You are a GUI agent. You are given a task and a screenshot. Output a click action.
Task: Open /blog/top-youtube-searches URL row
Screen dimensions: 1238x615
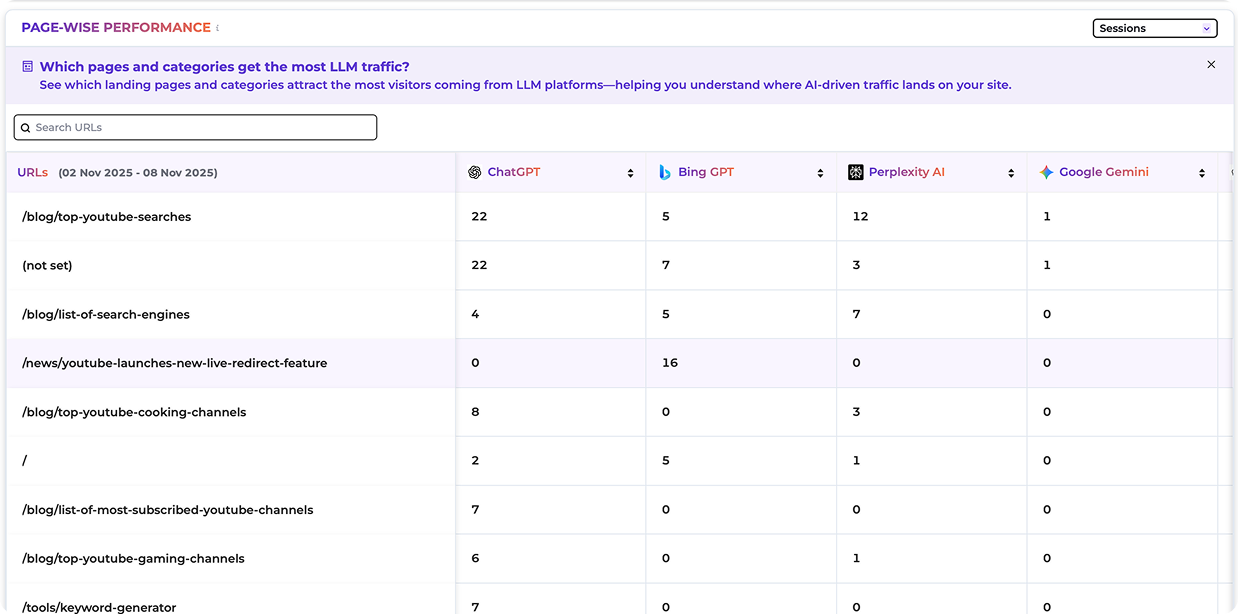[x=106, y=217]
